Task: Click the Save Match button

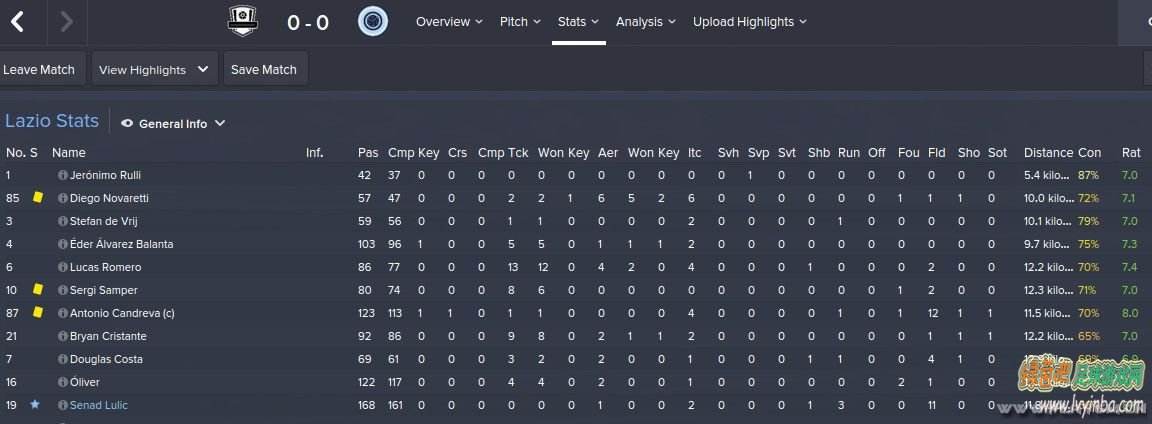Action: coord(264,70)
